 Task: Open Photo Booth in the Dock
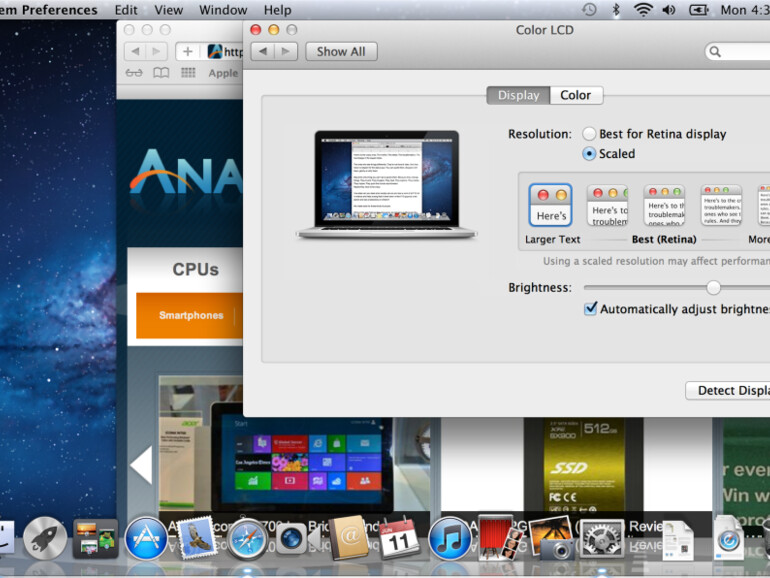coord(500,538)
